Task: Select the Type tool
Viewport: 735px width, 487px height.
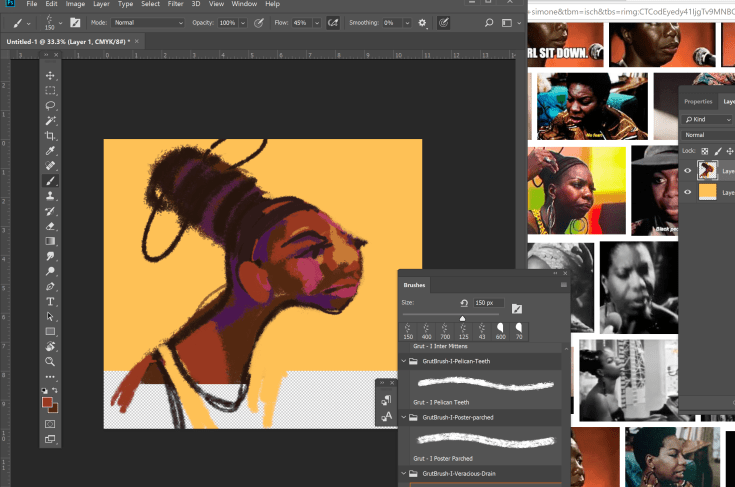Action: (x=50, y=301)
